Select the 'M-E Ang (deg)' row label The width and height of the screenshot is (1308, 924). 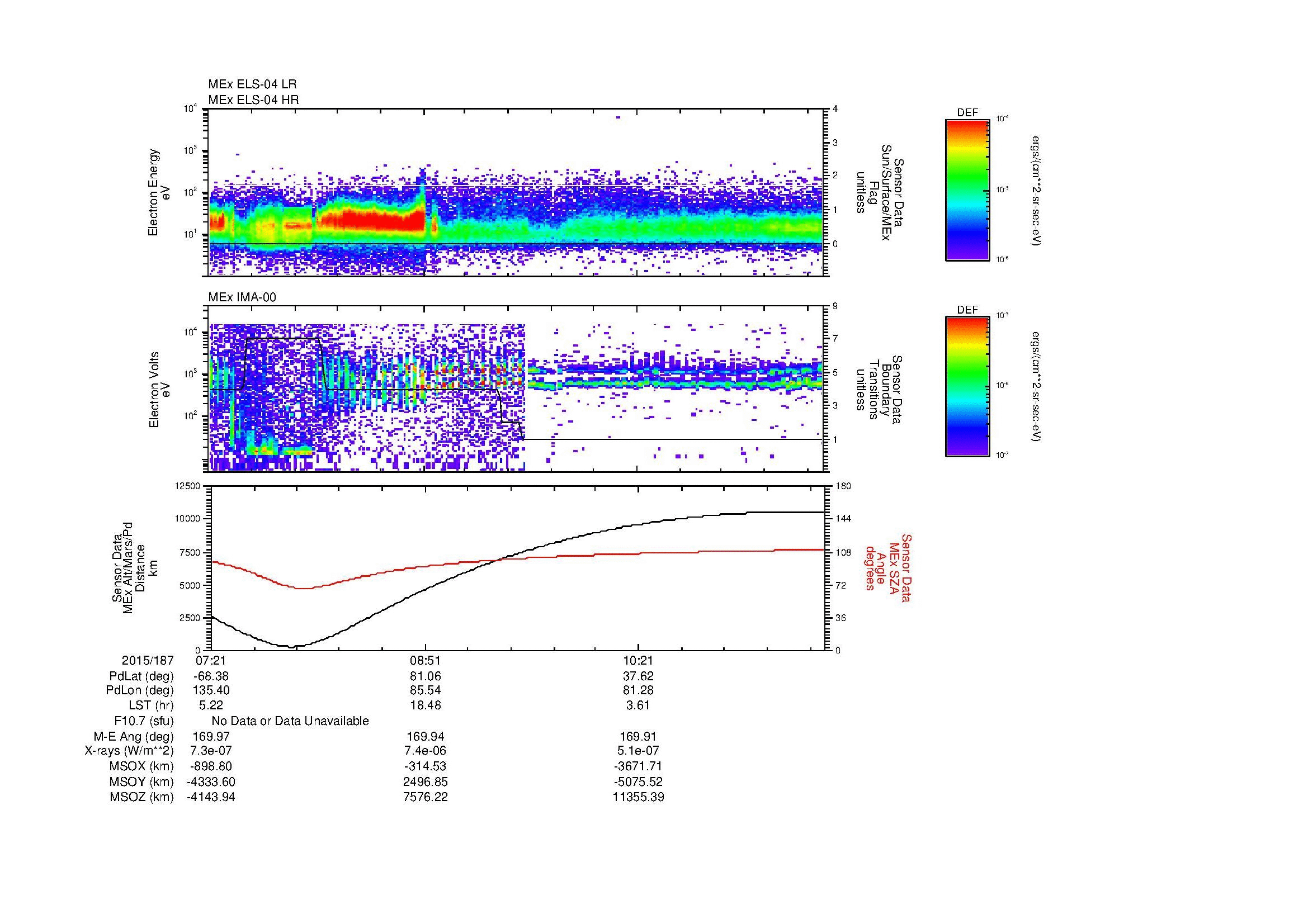coord(134,736)
